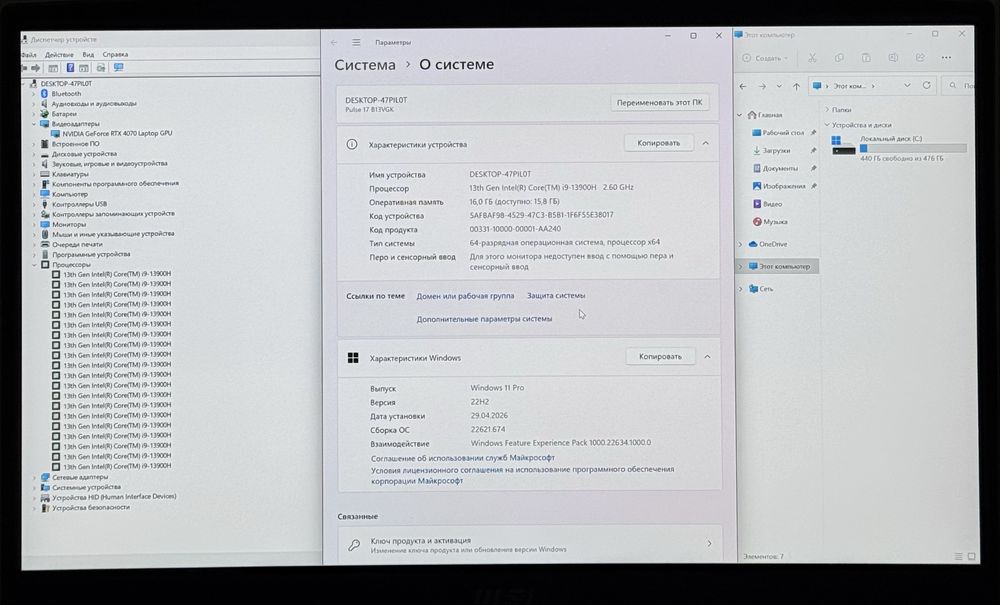The image size is (1000, 605).
Task: Select DESKTOP-47PIL0T root node in Device Manager
Action: (66, 84)
